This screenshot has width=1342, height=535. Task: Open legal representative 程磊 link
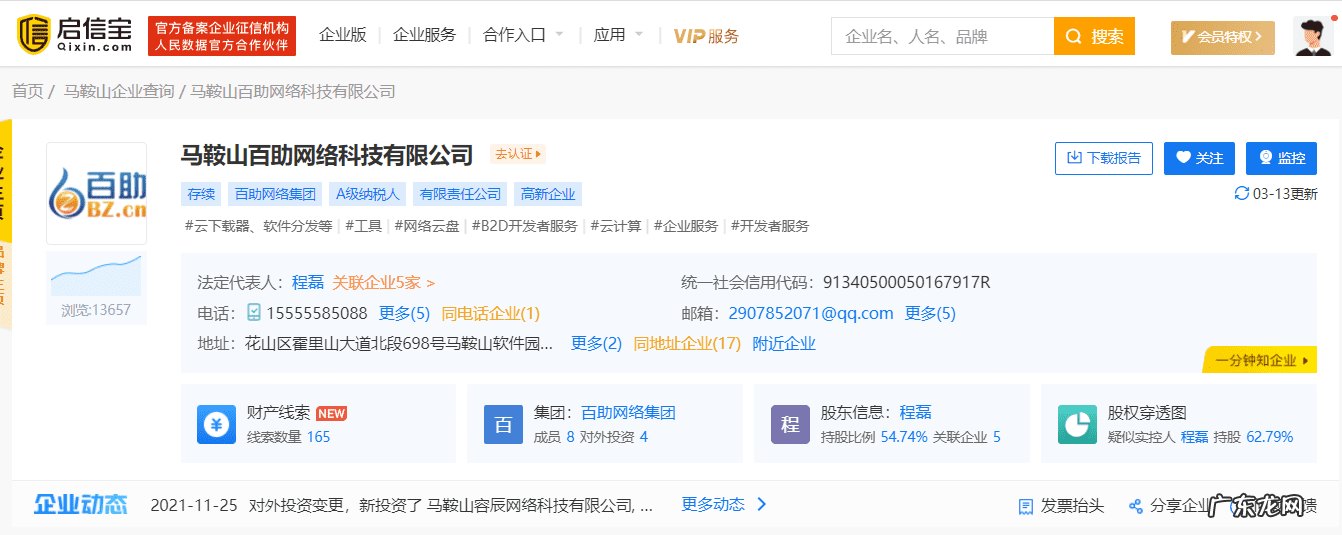point(308,283)
